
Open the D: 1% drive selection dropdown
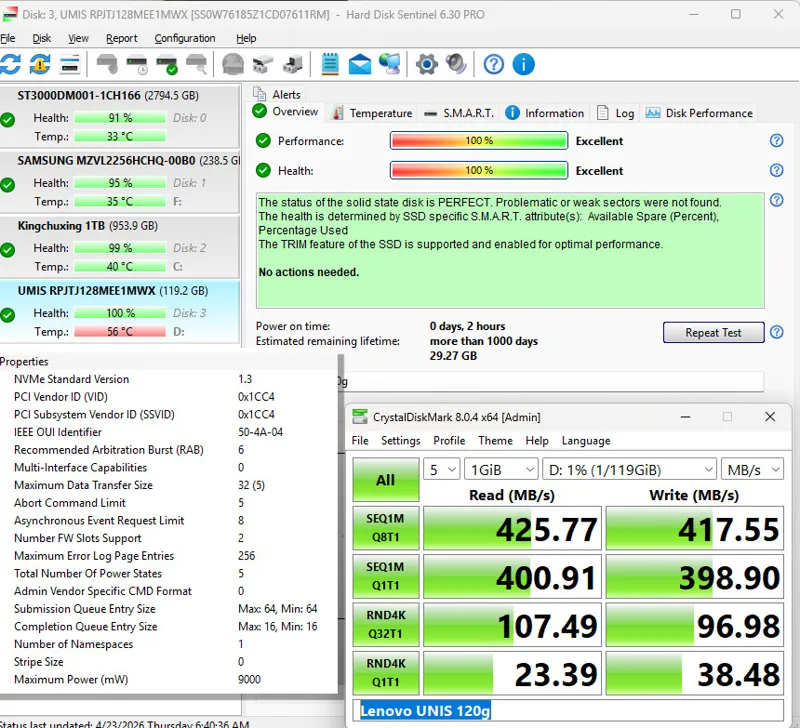[630, 469]
